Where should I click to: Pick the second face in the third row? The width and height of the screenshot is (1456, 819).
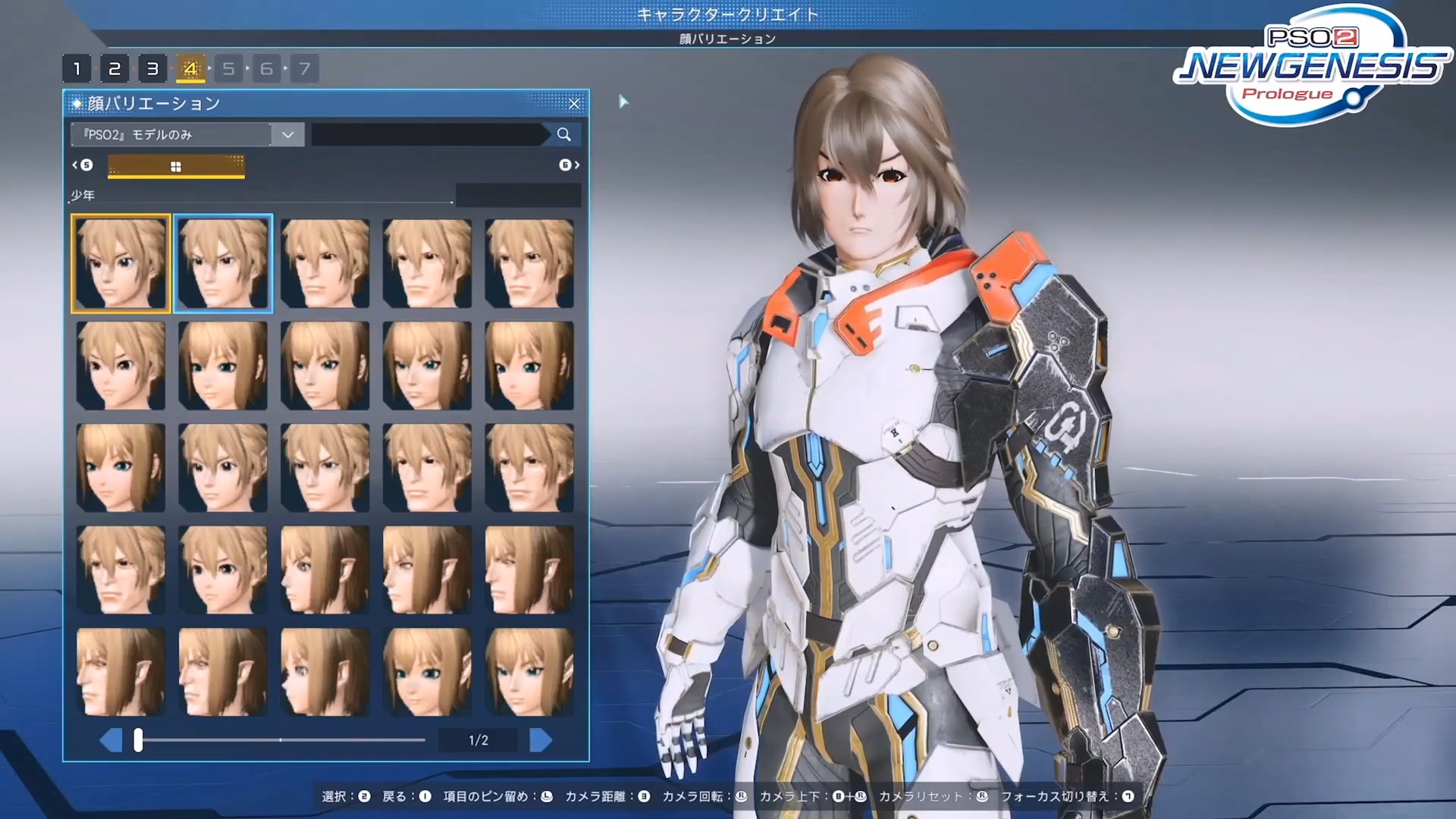click(223, 468)
